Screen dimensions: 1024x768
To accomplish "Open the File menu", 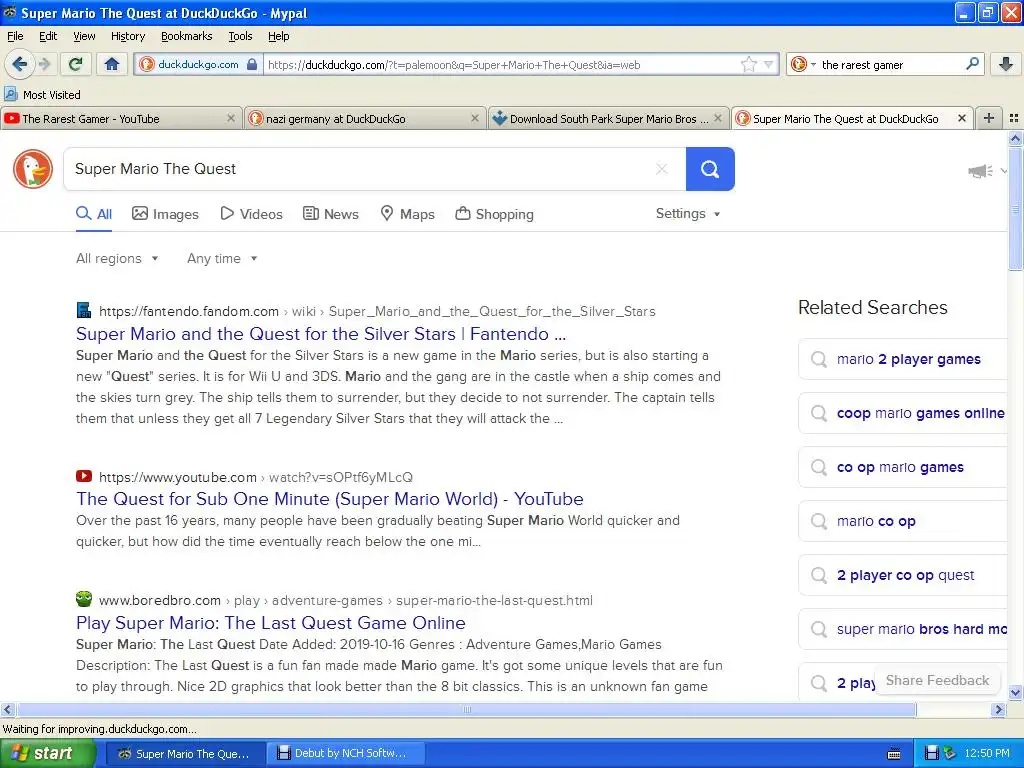I will tap(15, 36).
